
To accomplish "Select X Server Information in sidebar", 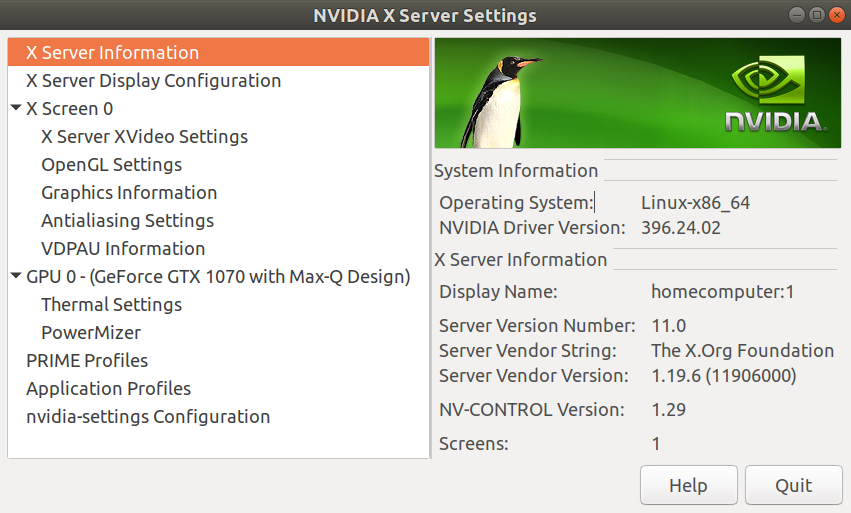I will (112, 52).
